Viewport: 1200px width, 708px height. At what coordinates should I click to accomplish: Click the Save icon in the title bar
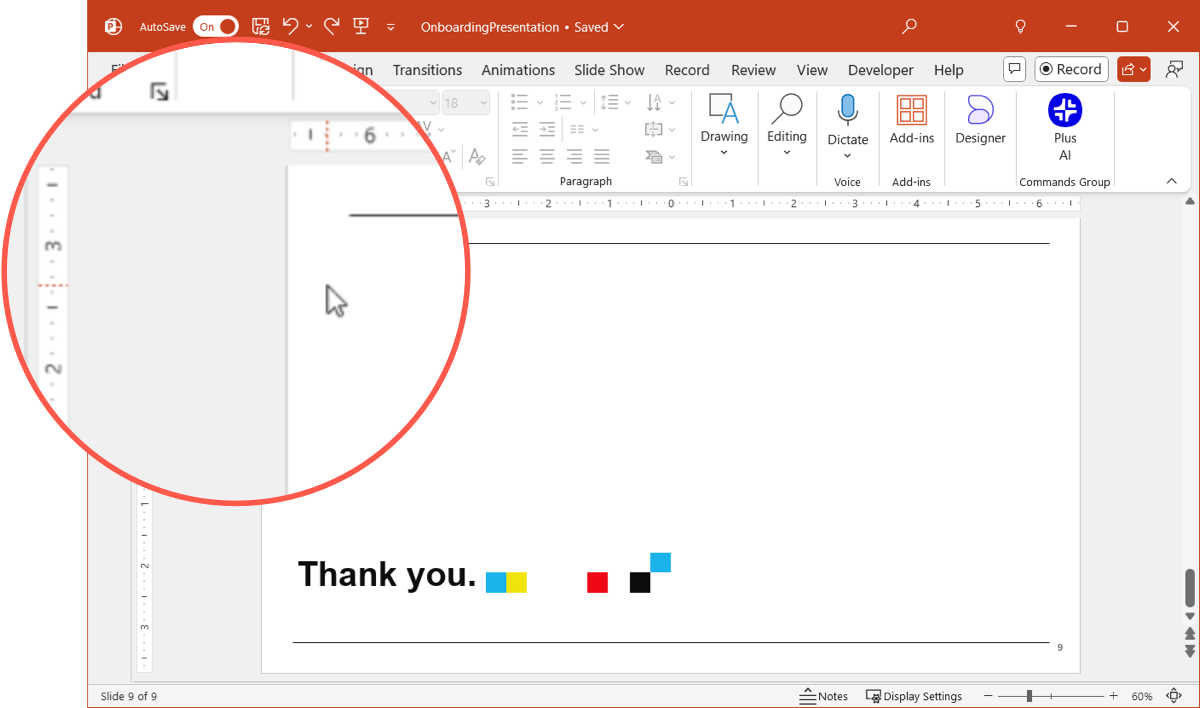click(x=260, y=27)
